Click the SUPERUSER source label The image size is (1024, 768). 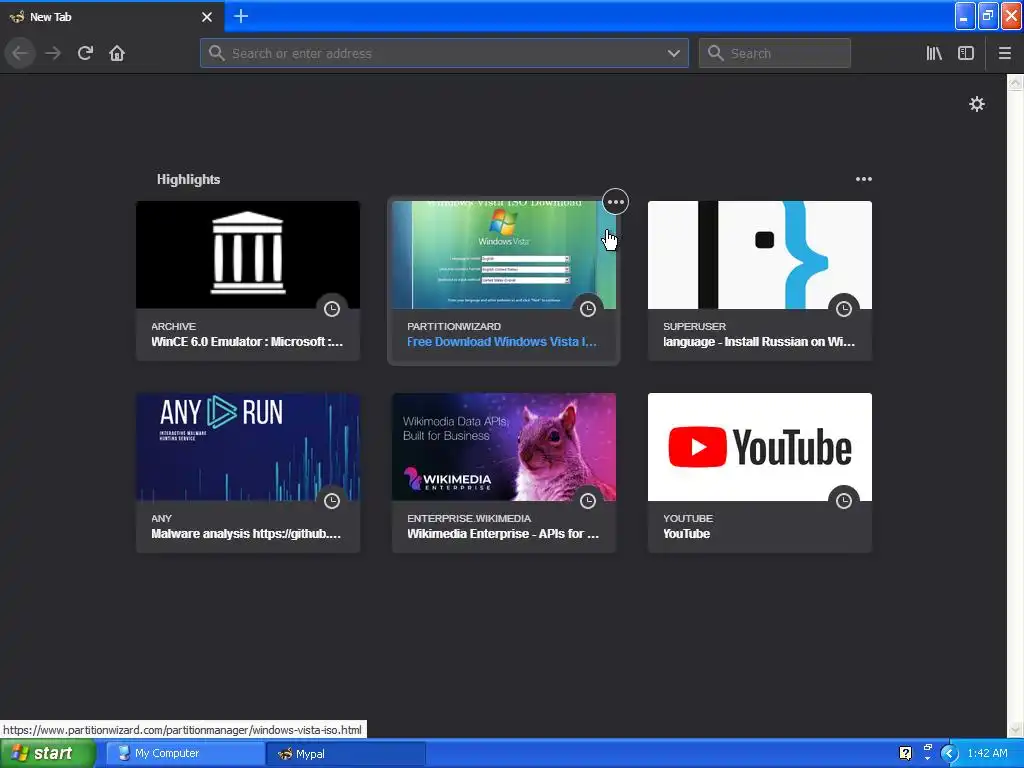(x=694, y=326)
